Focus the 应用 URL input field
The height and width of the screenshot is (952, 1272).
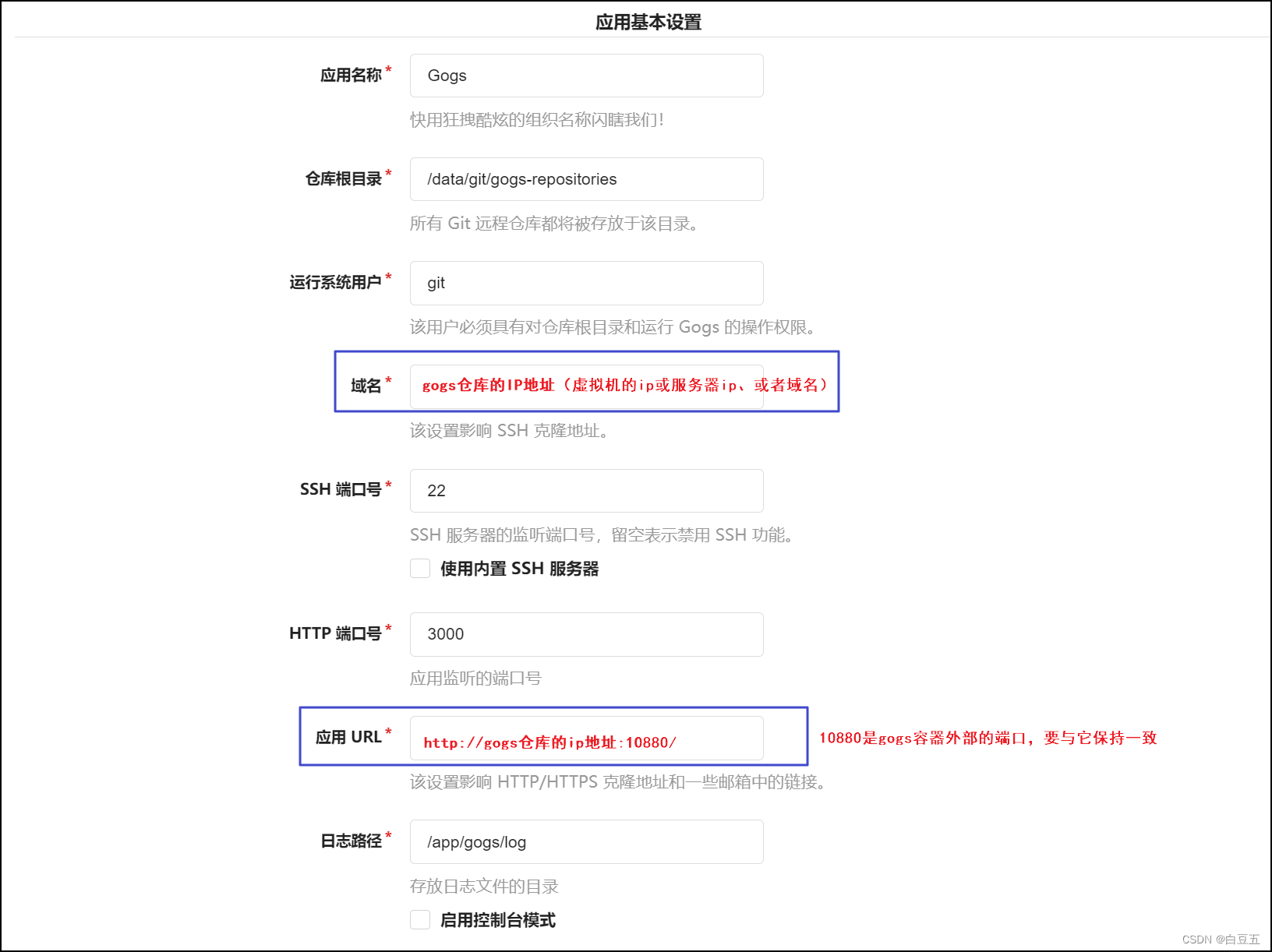point(586,738)
